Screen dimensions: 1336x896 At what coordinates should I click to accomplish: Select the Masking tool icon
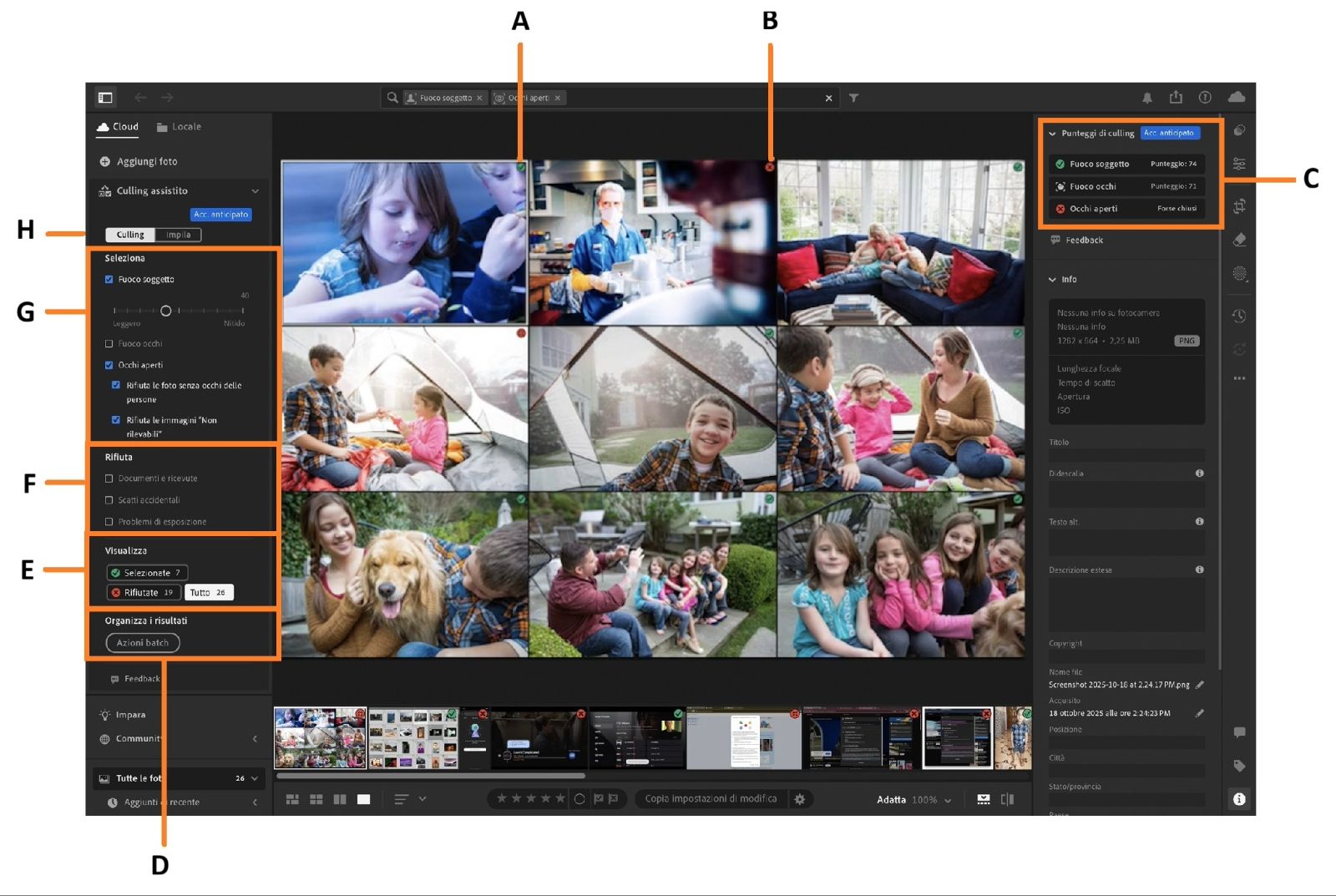[1239, 273]
